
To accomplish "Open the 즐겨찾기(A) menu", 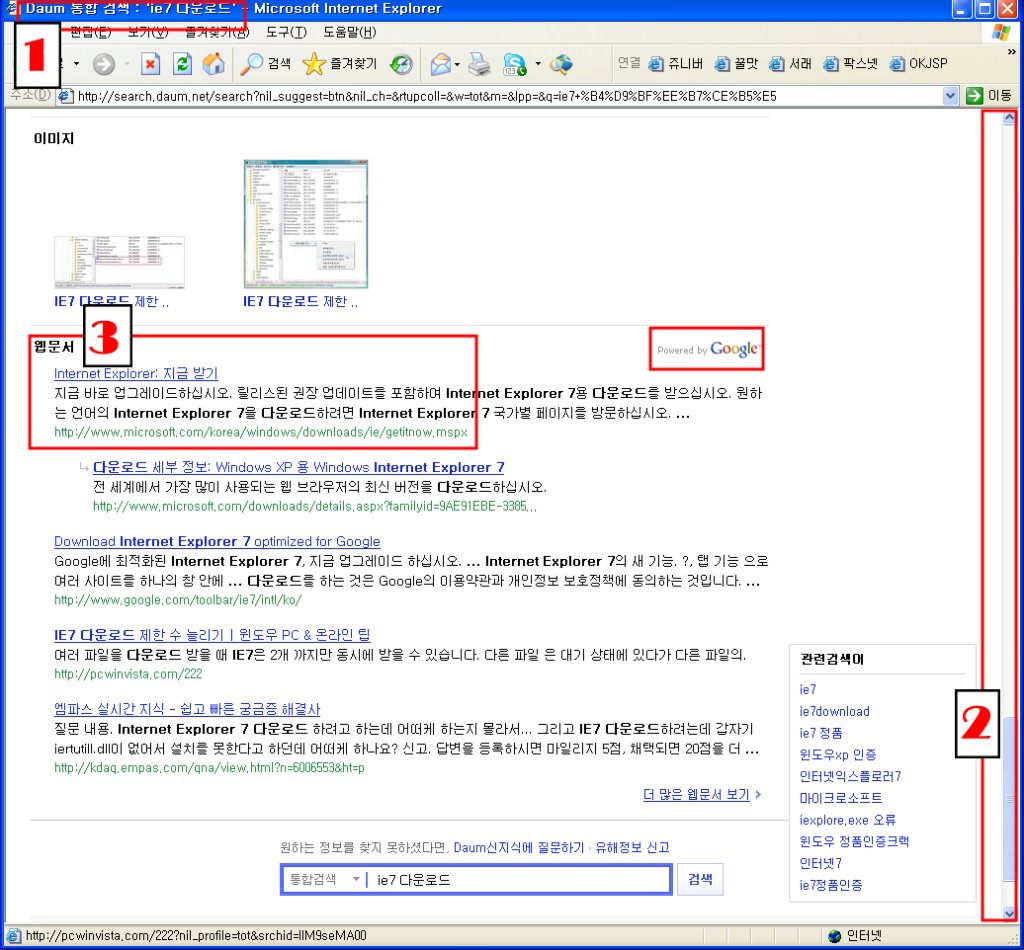I will coord(217,32).
